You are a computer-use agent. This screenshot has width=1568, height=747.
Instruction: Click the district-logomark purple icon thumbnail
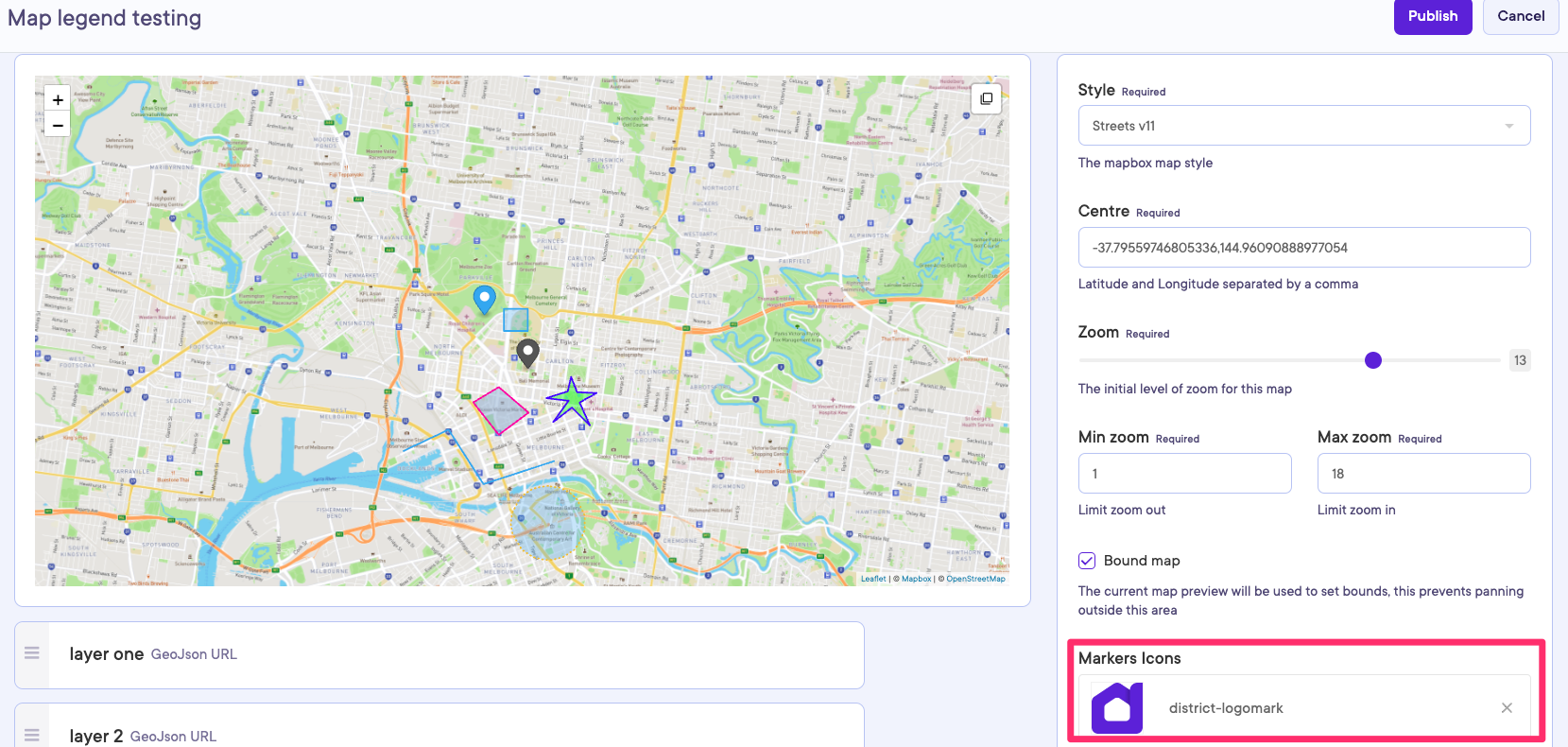[x=1117, y=708]
